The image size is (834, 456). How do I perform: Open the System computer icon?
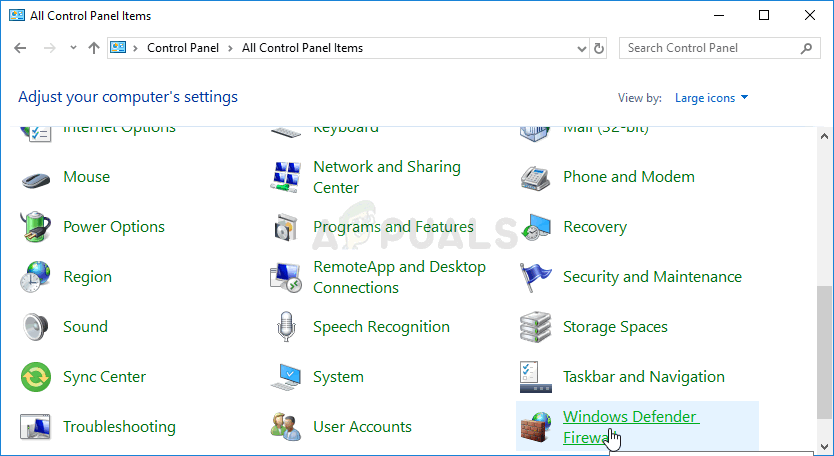pyautogui.click(x=286, y=377)
